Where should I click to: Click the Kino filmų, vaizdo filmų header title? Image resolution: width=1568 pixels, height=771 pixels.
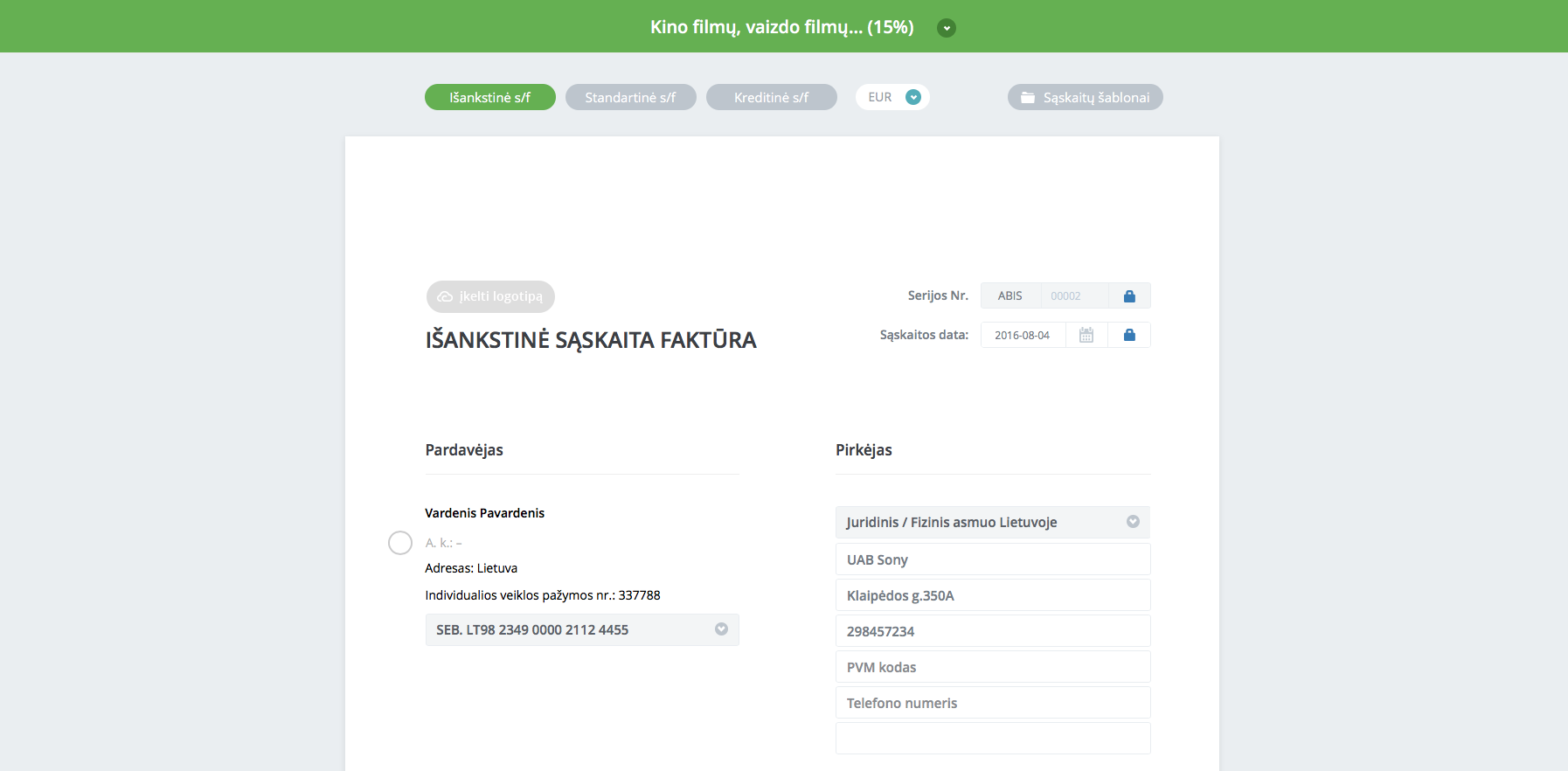[782, 27]
